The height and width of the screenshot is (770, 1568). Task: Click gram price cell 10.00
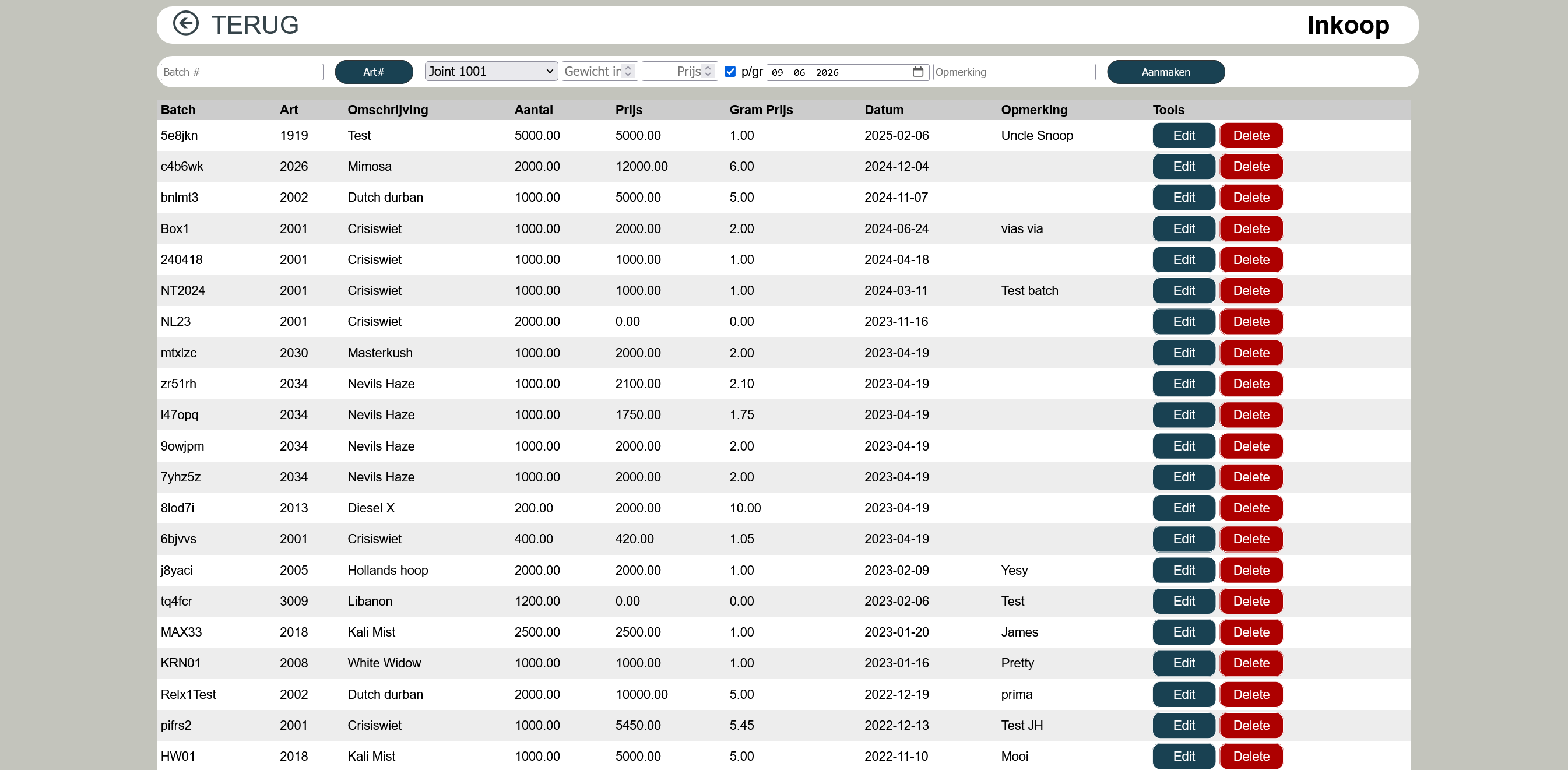pyautogui.click(x=745, y=508)
